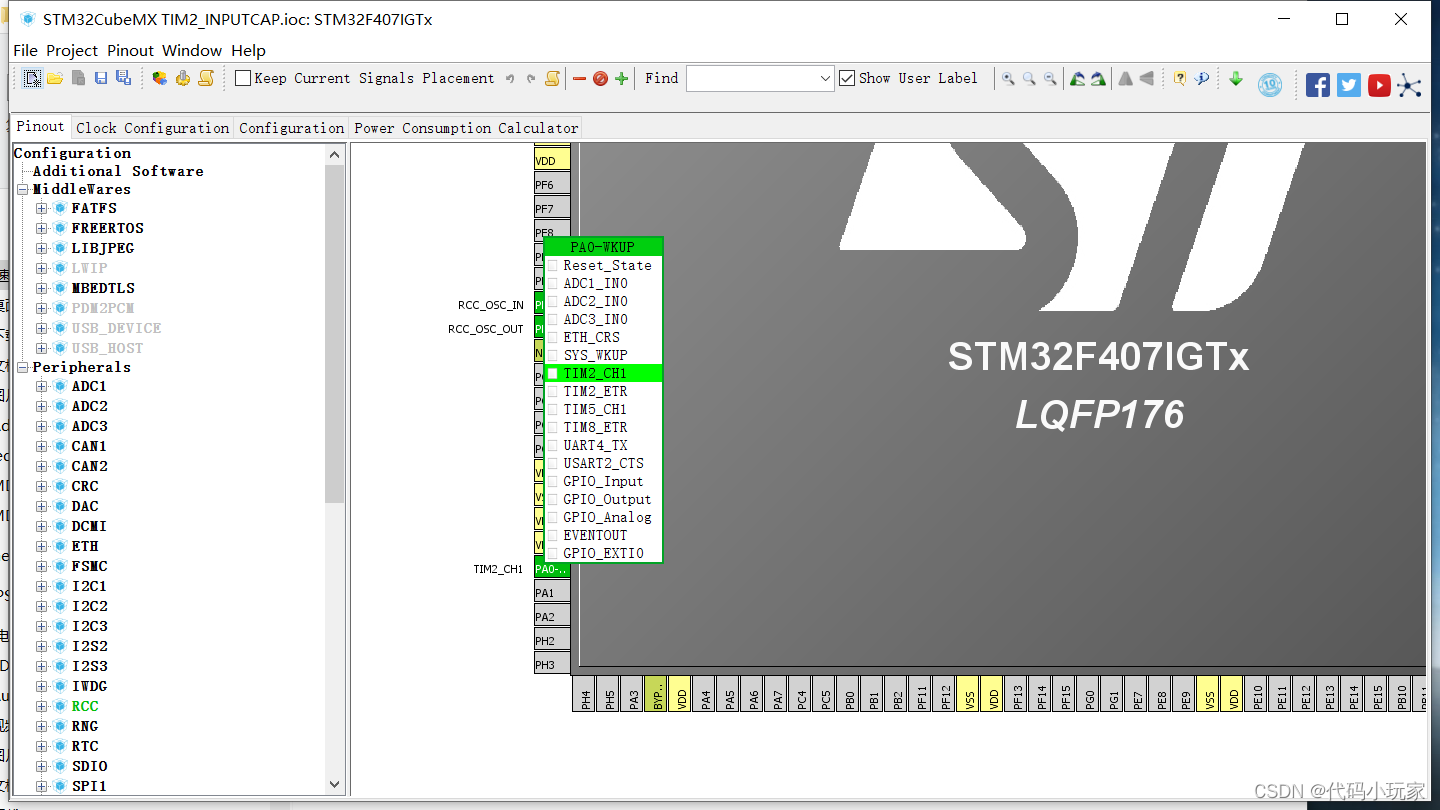Click the undo arrow icon
The height and width of the screenshot is (810, 1440).
pos(510,79)
